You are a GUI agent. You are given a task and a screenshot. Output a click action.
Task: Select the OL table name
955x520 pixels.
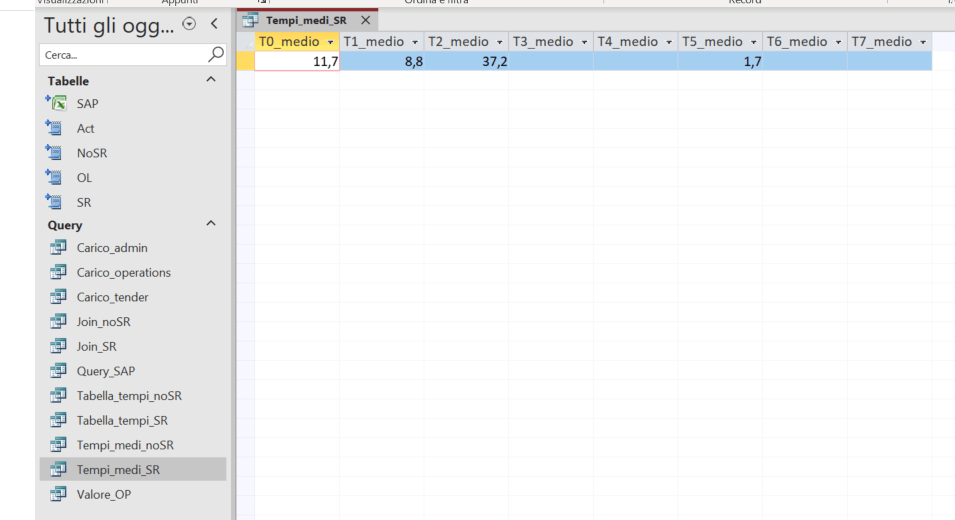[x=84, y=178]
